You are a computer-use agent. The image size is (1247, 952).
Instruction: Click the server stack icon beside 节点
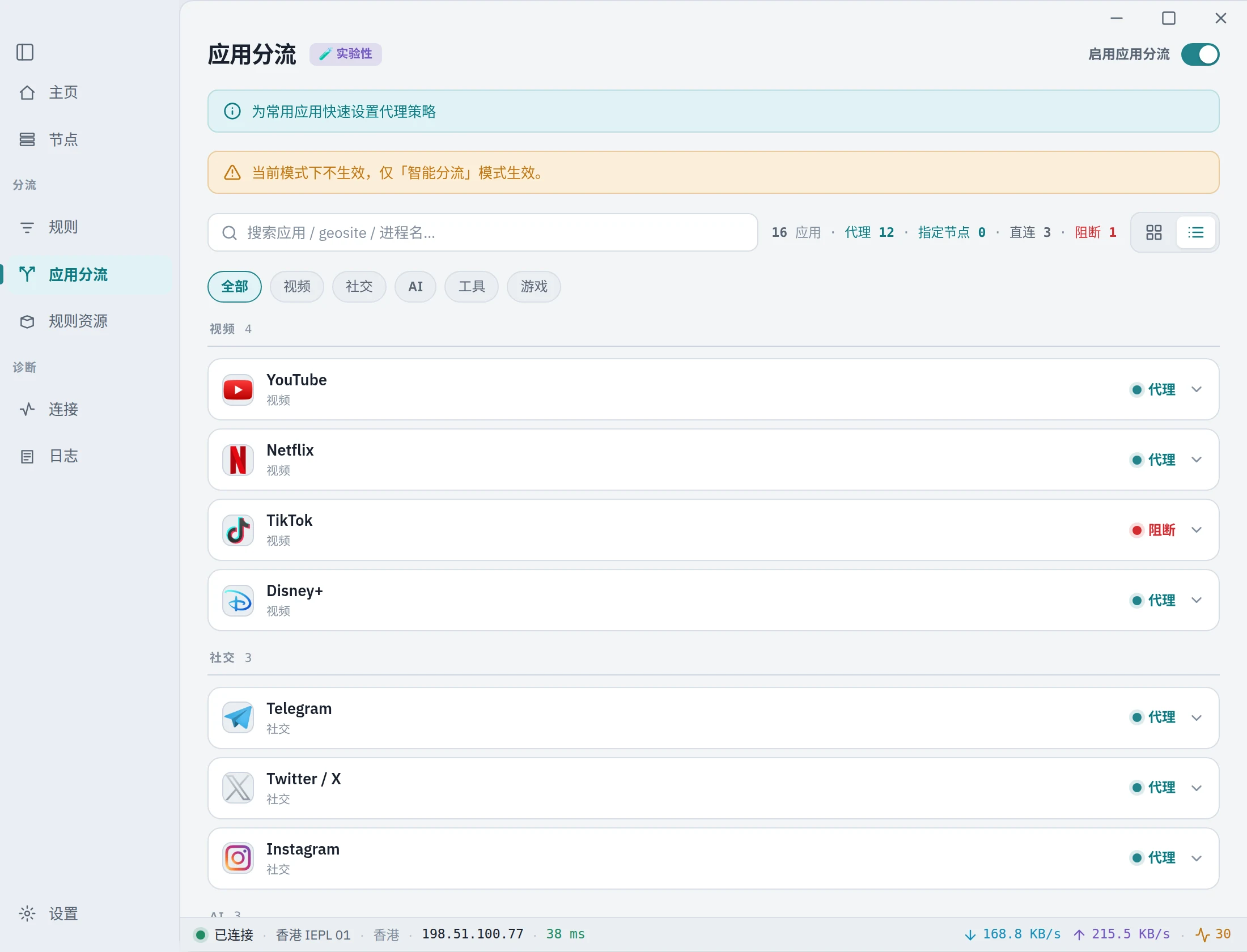click(27, 139)
